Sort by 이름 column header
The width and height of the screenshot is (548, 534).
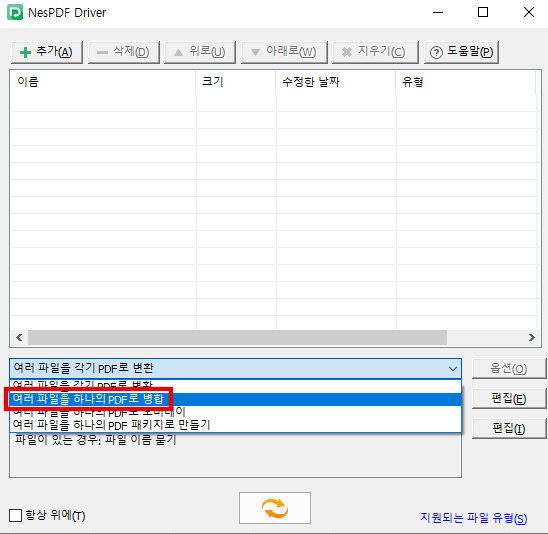point(103,82)
